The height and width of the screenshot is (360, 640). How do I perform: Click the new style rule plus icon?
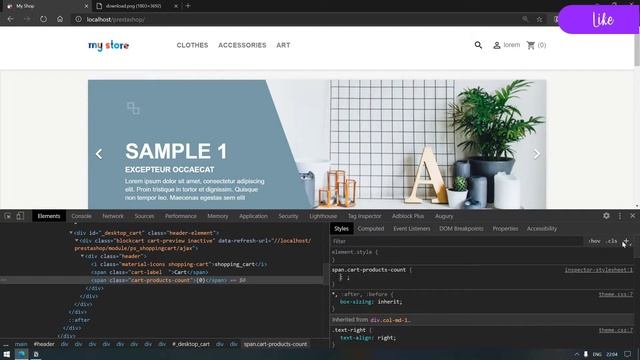(x=626, y=241)
